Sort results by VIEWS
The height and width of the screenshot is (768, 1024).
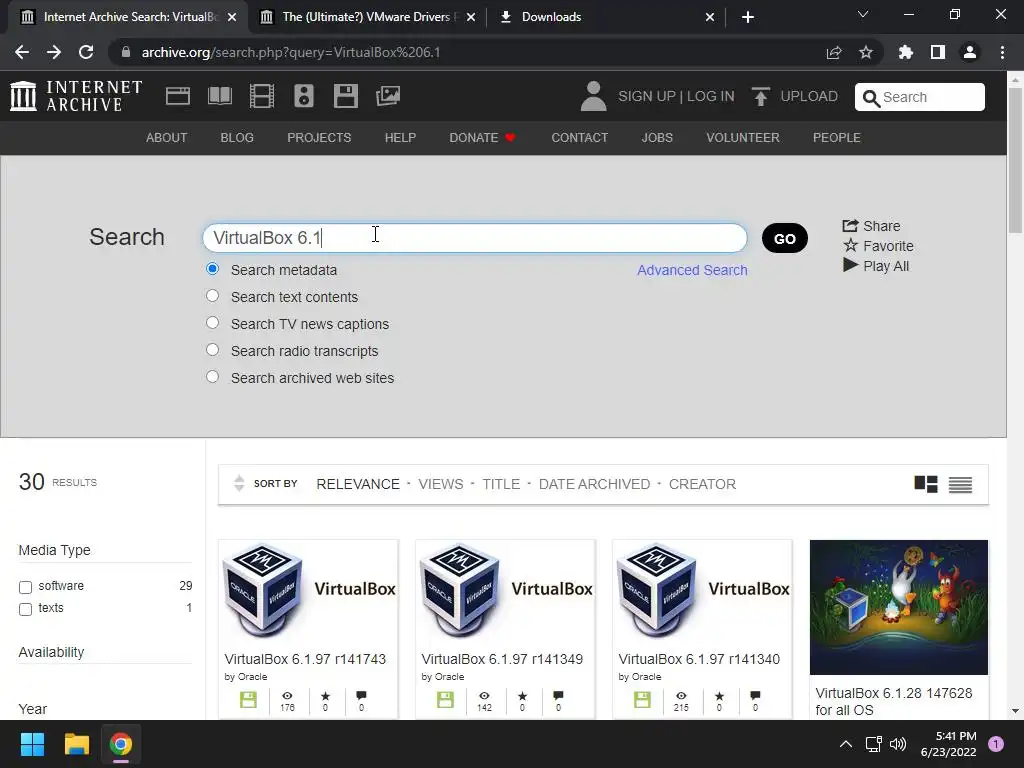point(441,484)
